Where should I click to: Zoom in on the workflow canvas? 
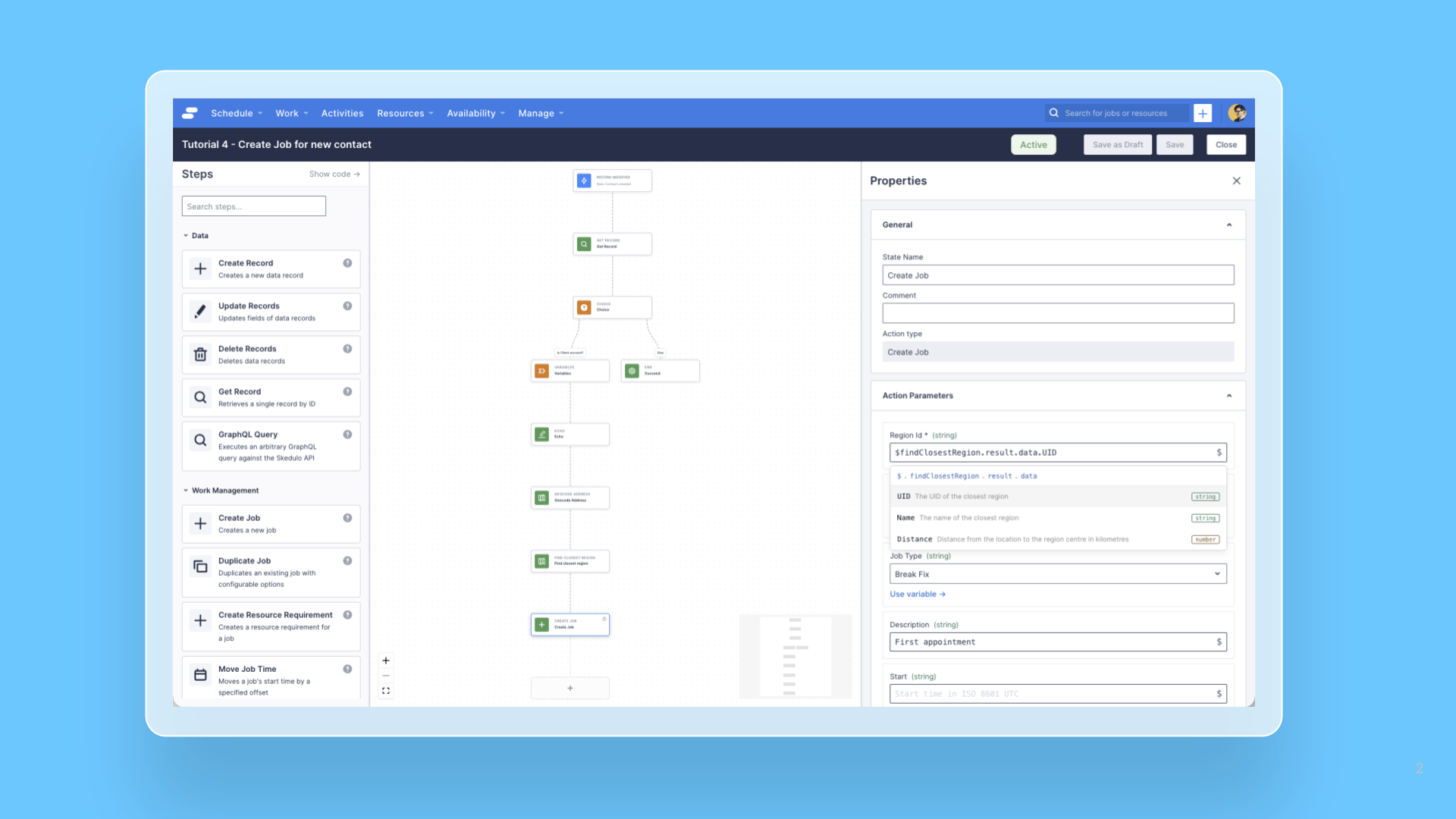pyautogui.click(x=386, y=661)
